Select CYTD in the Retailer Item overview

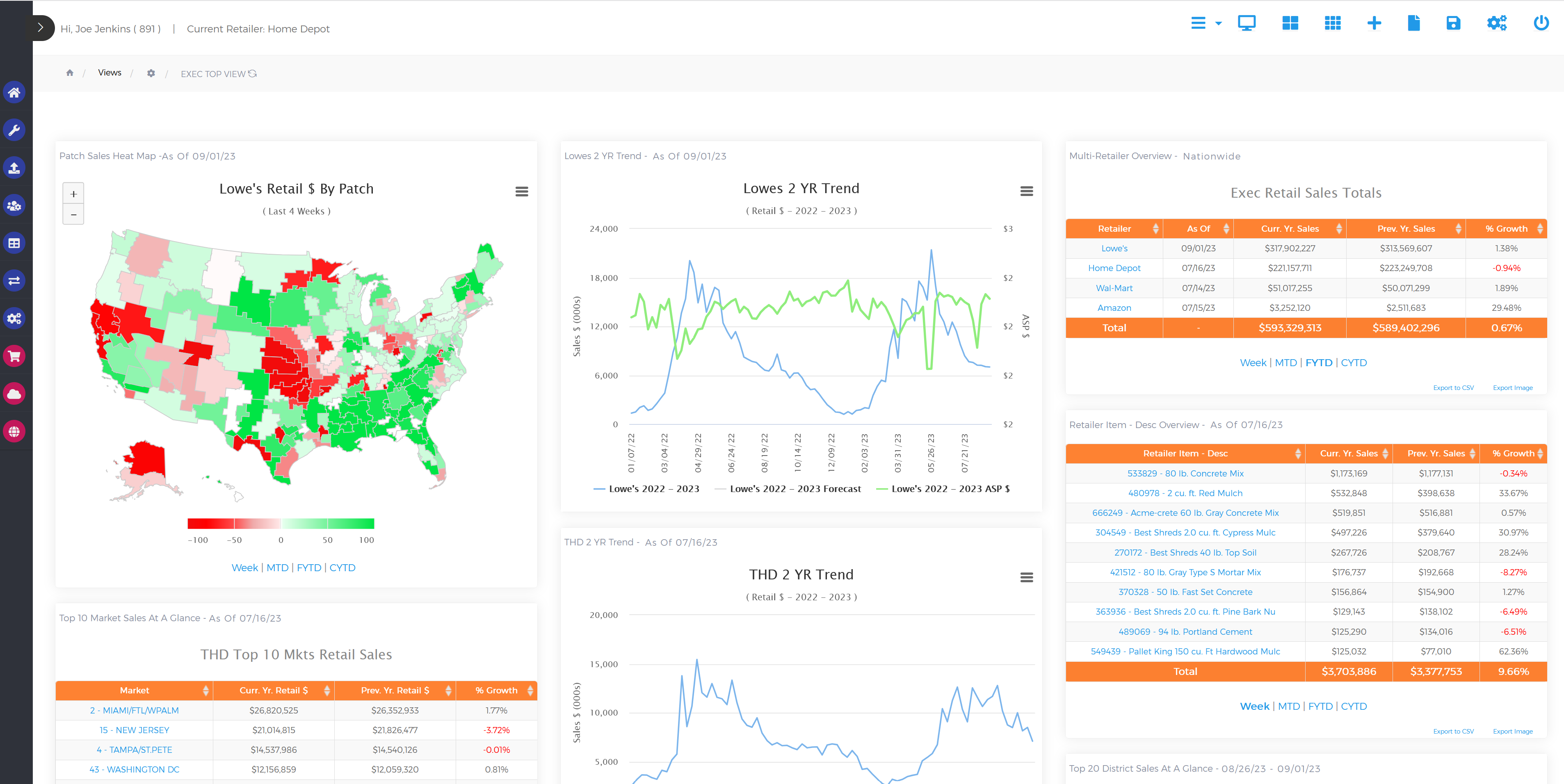1353,706
